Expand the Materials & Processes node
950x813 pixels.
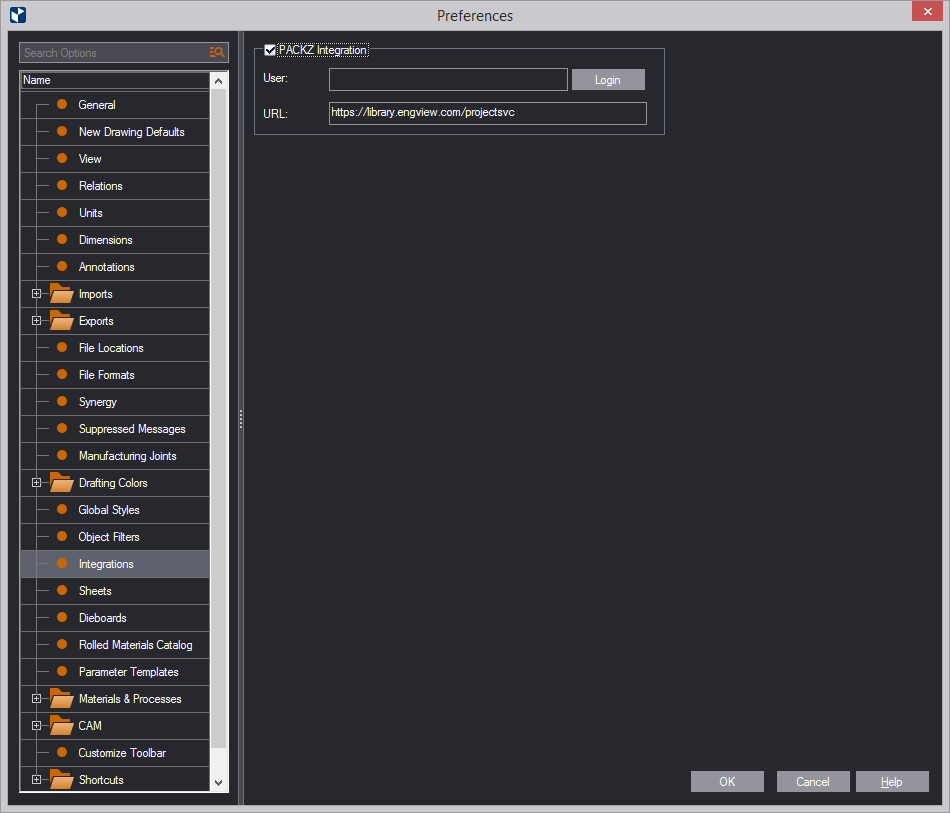pyautogui.click(x=36, y=699)
